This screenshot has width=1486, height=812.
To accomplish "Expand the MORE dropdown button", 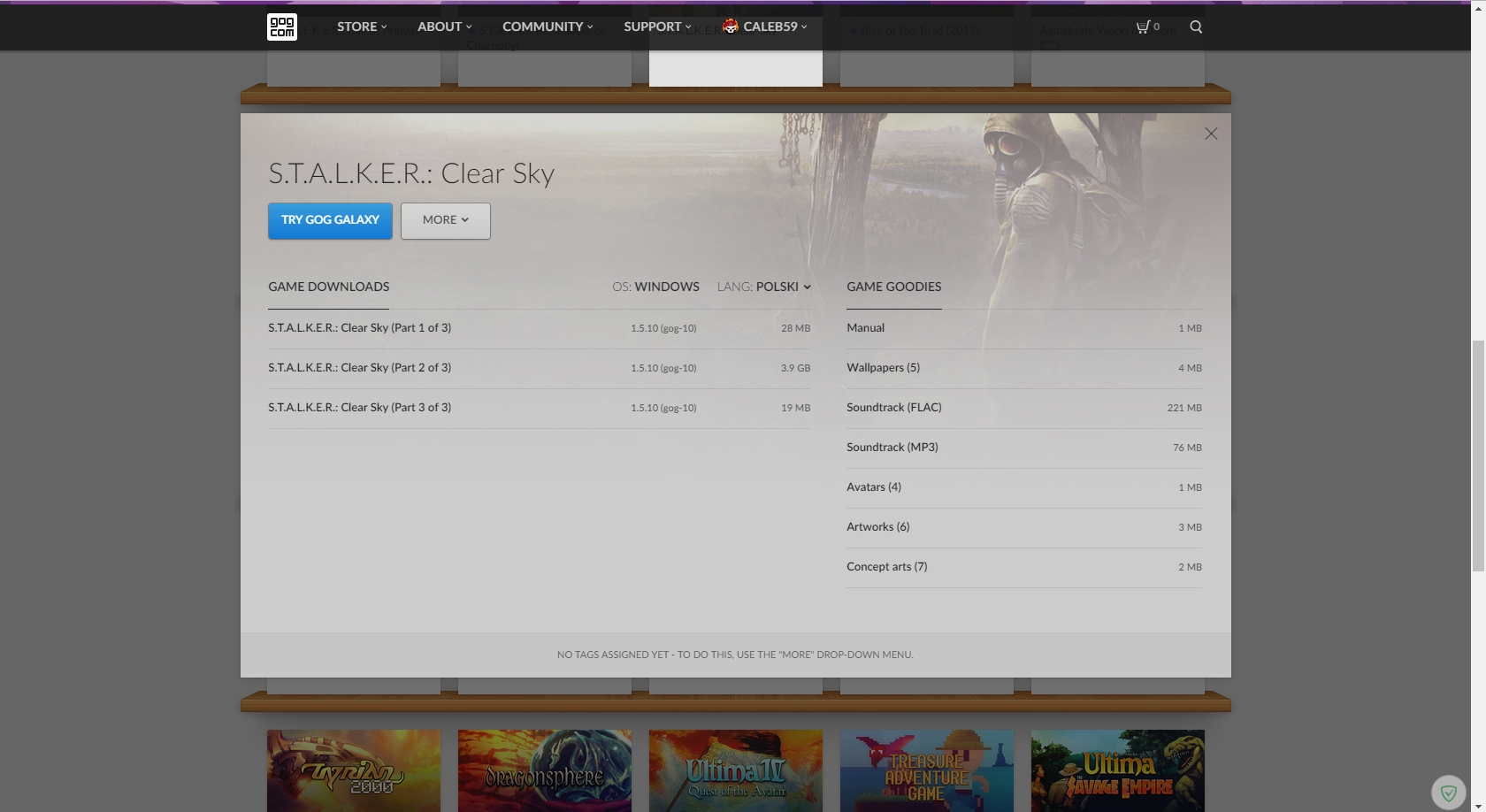I will point(446,220).
